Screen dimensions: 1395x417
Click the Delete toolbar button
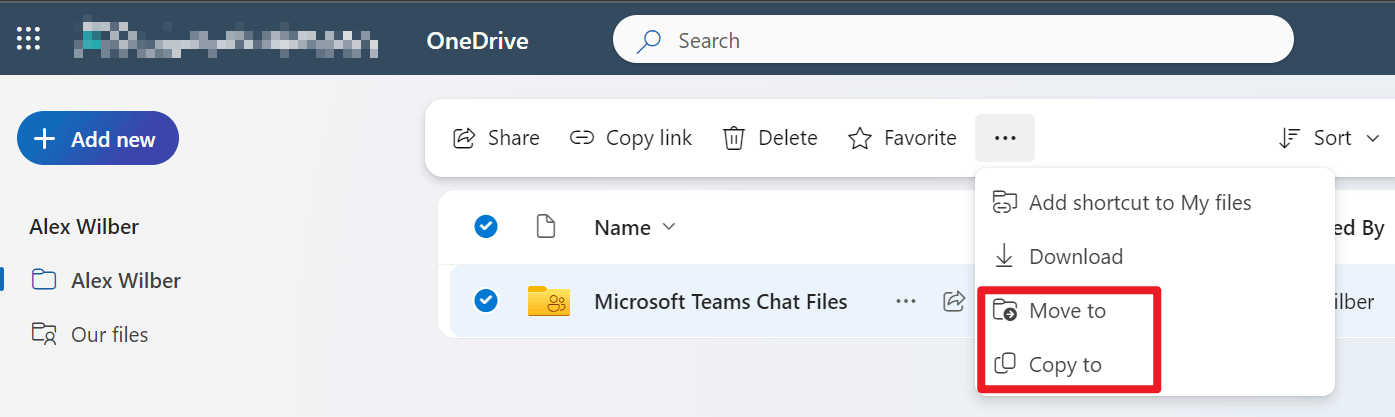pos(770,138)
